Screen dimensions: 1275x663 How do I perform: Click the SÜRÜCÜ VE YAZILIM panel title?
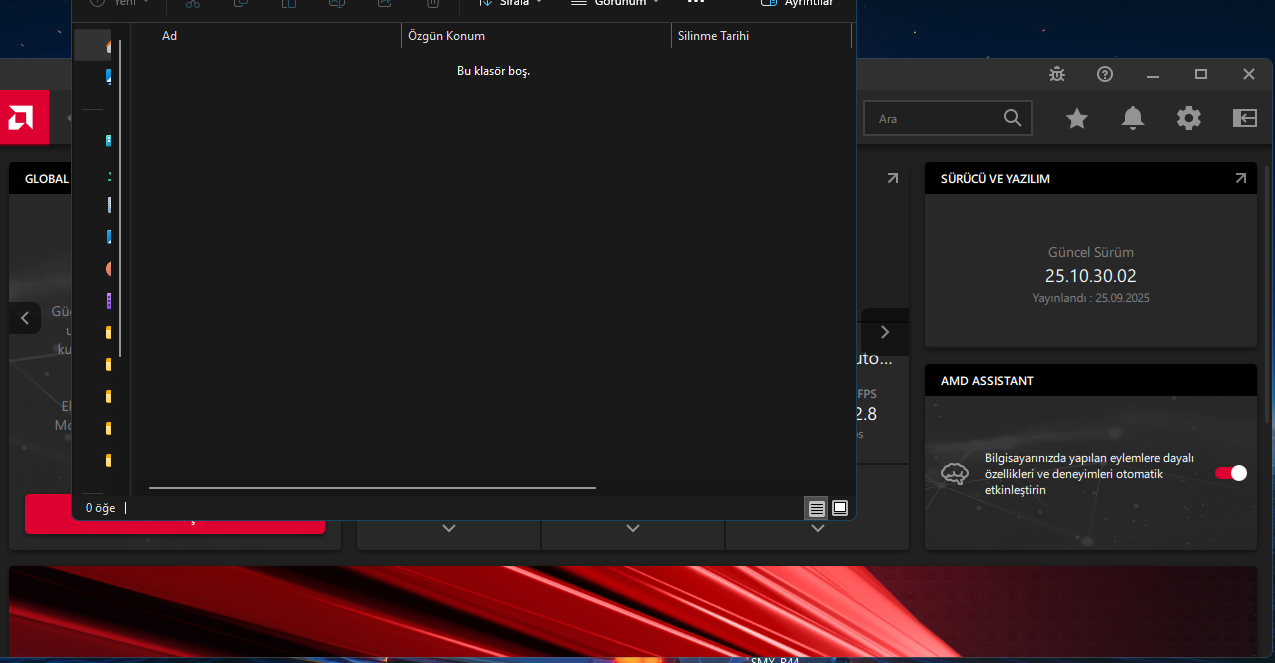coord(995,179)
